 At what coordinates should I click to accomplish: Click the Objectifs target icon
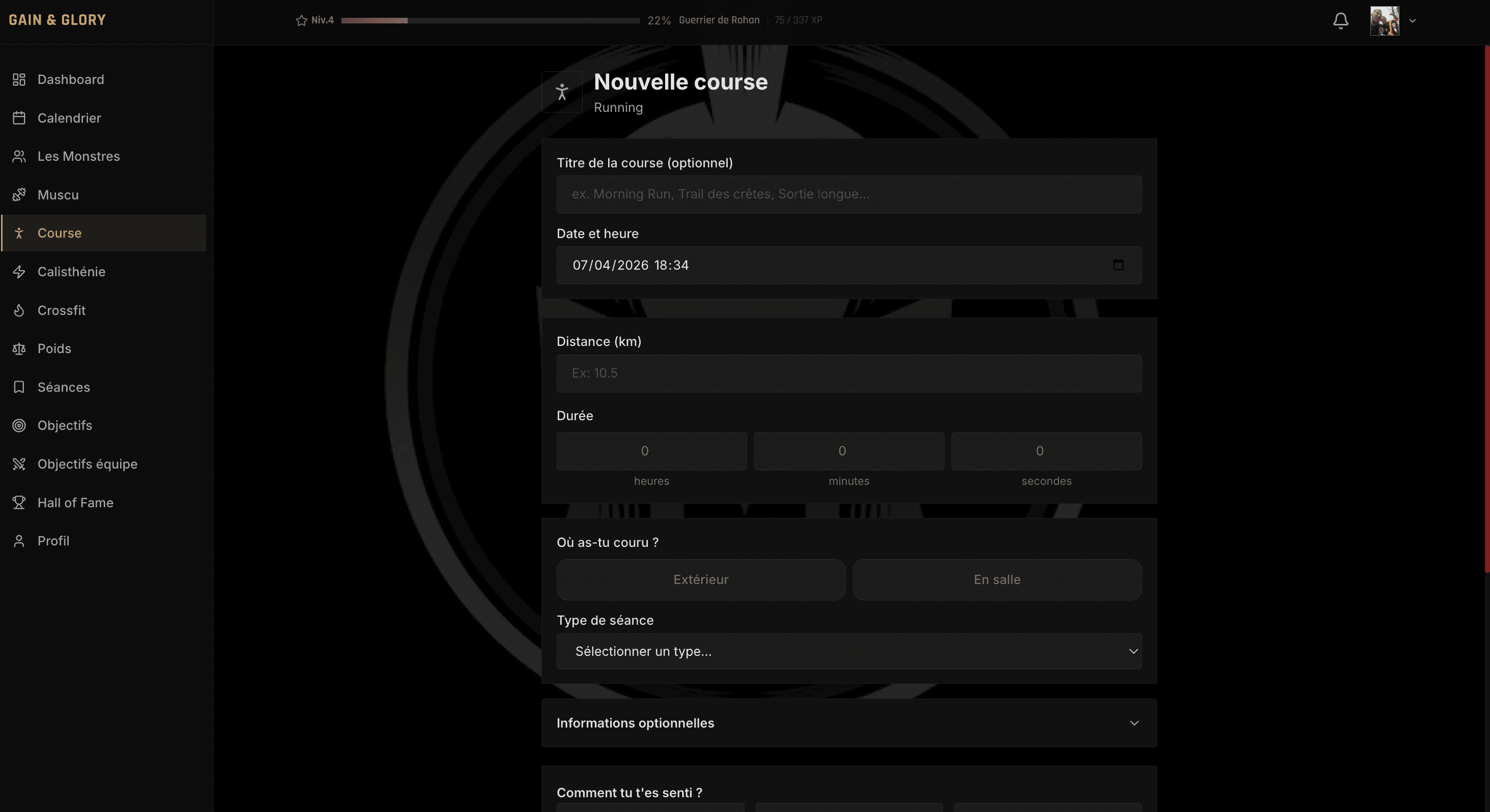[x=19, y=426]
